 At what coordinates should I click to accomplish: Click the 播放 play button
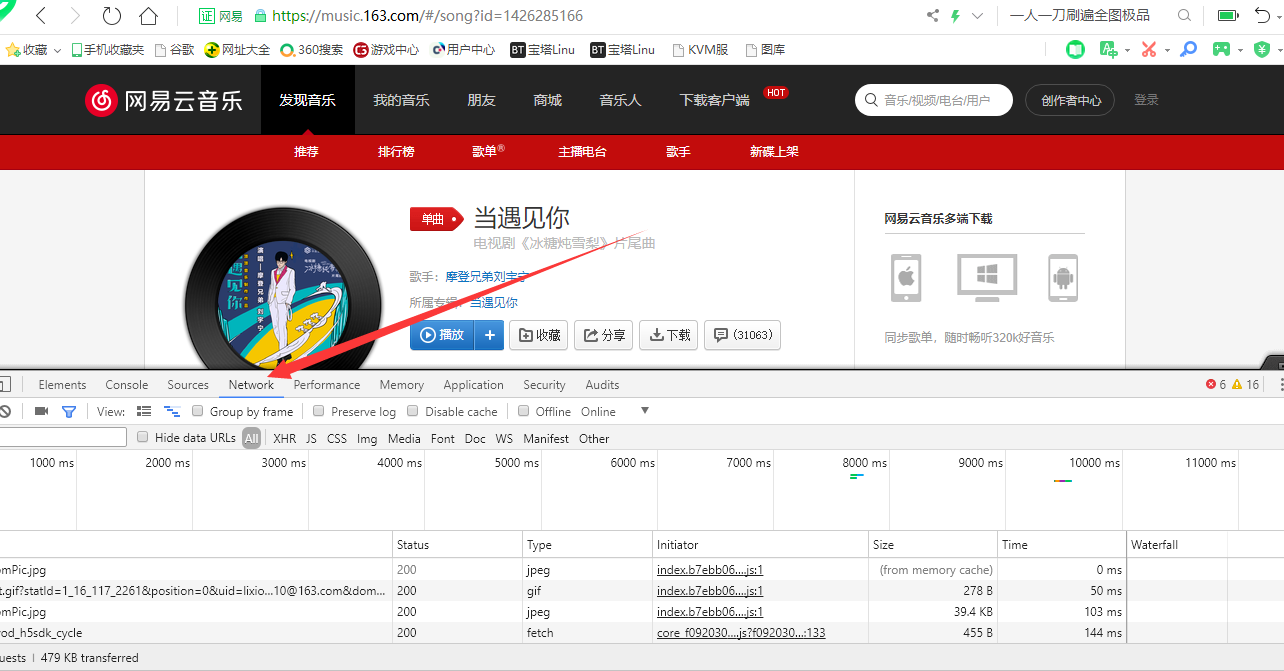point(441,335)
